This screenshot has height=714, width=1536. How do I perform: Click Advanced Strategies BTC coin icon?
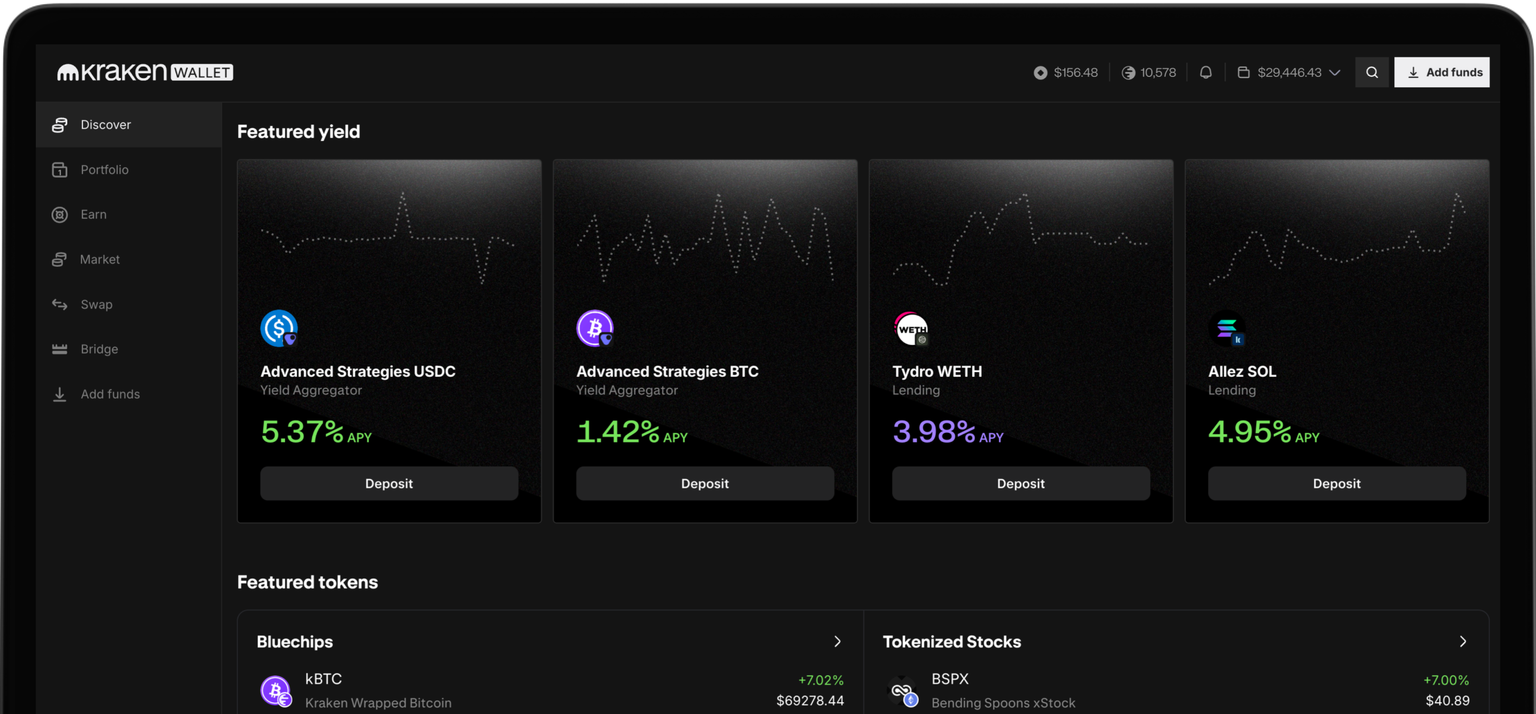click(595, 328)
